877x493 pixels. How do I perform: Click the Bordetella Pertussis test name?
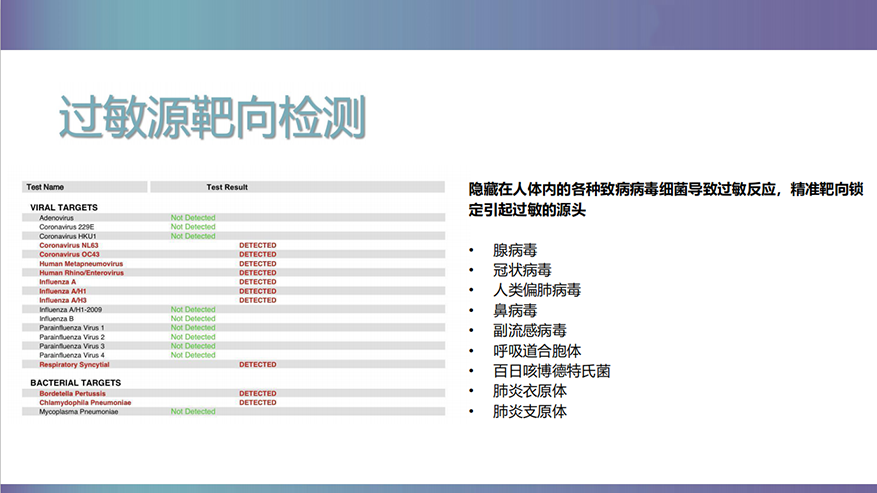[71, 394]
